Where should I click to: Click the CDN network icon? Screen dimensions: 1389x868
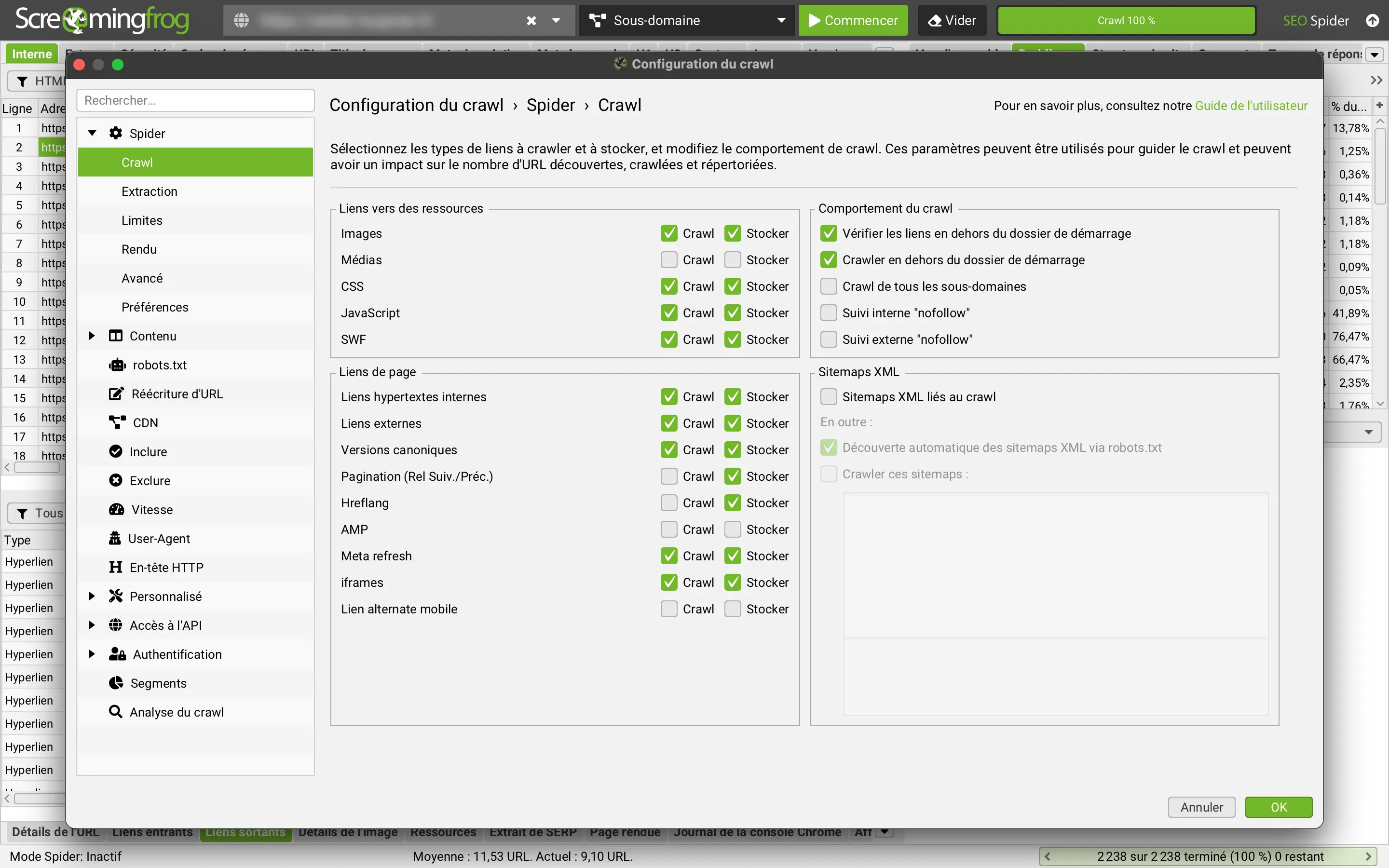tap(117, 422)
